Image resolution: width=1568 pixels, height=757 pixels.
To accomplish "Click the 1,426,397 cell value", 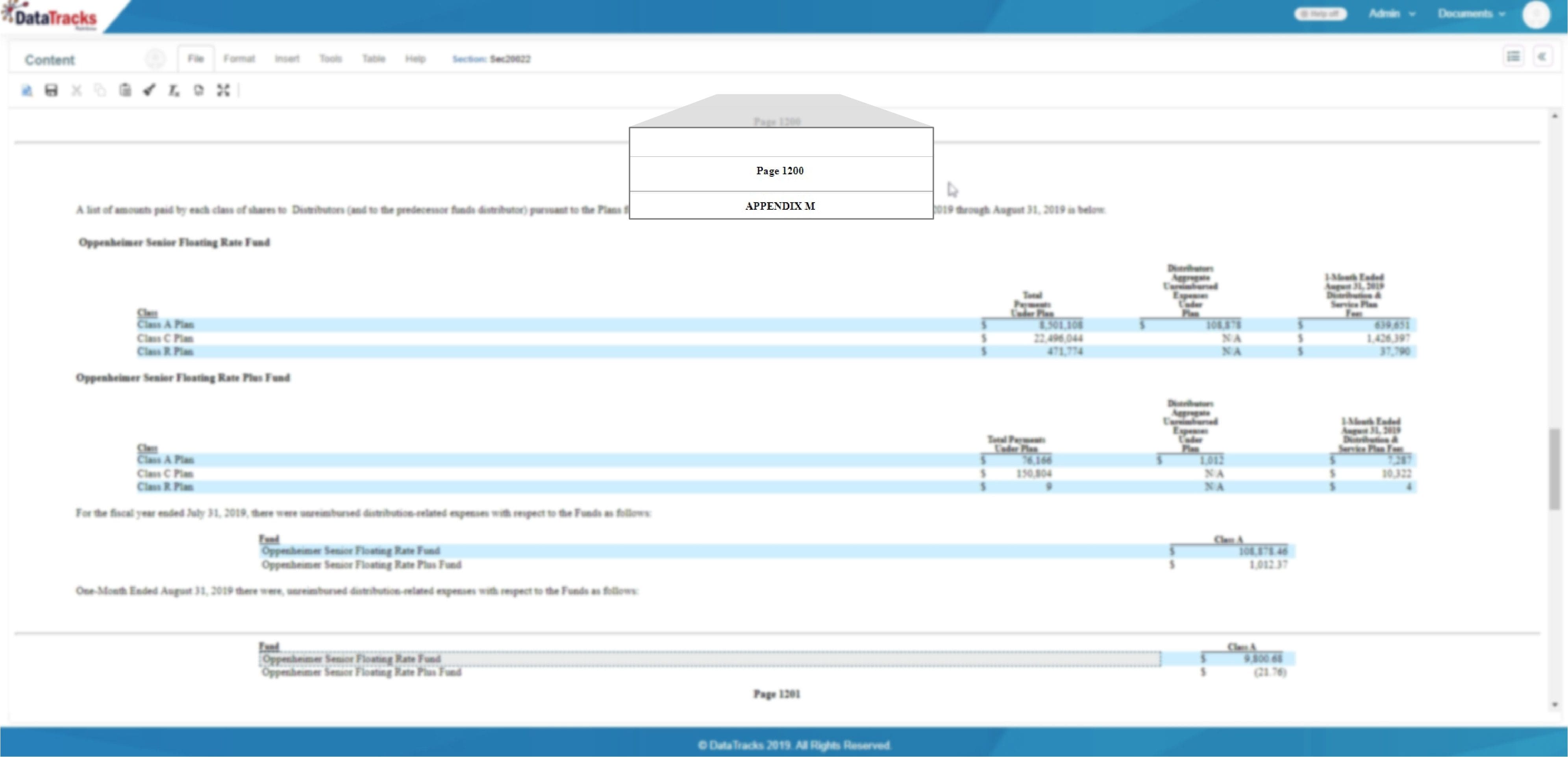I will (x=1388, y=338).
